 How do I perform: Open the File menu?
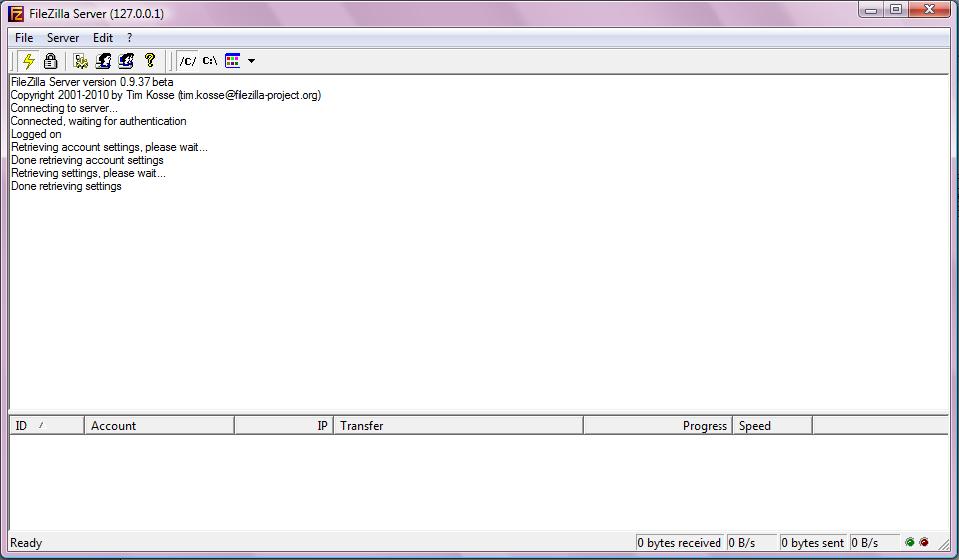pyautogui.click(x=24, y=38)
